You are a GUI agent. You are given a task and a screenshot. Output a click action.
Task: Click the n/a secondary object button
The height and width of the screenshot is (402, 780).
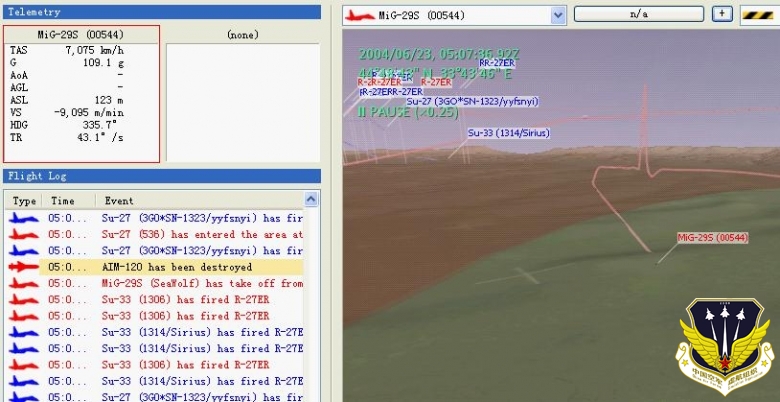[x=639, y=14]
